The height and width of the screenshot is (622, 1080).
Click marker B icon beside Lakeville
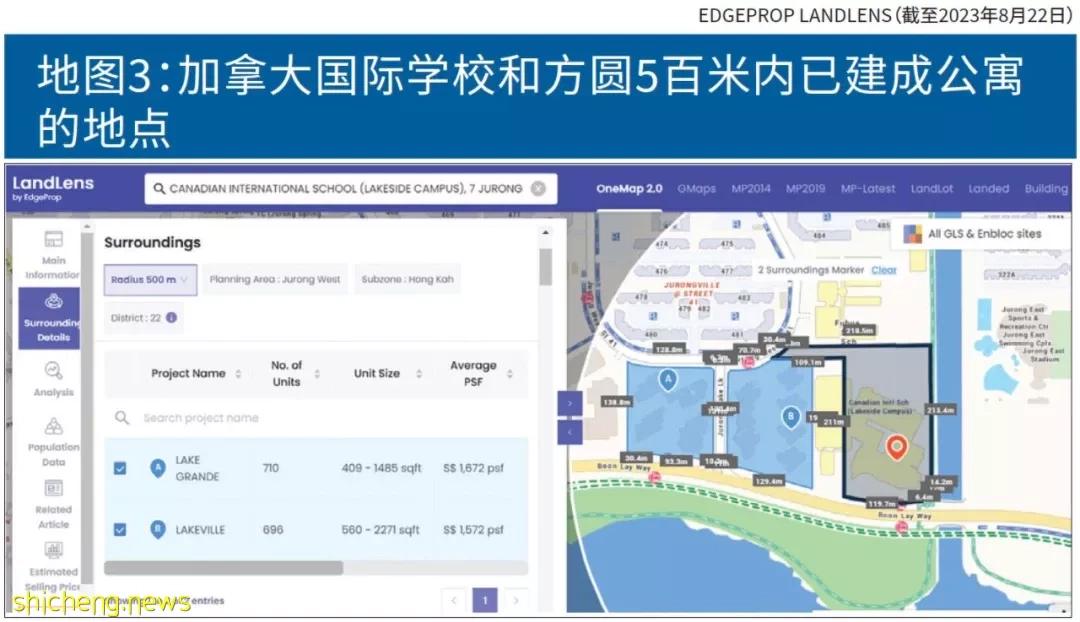(158, 530)
